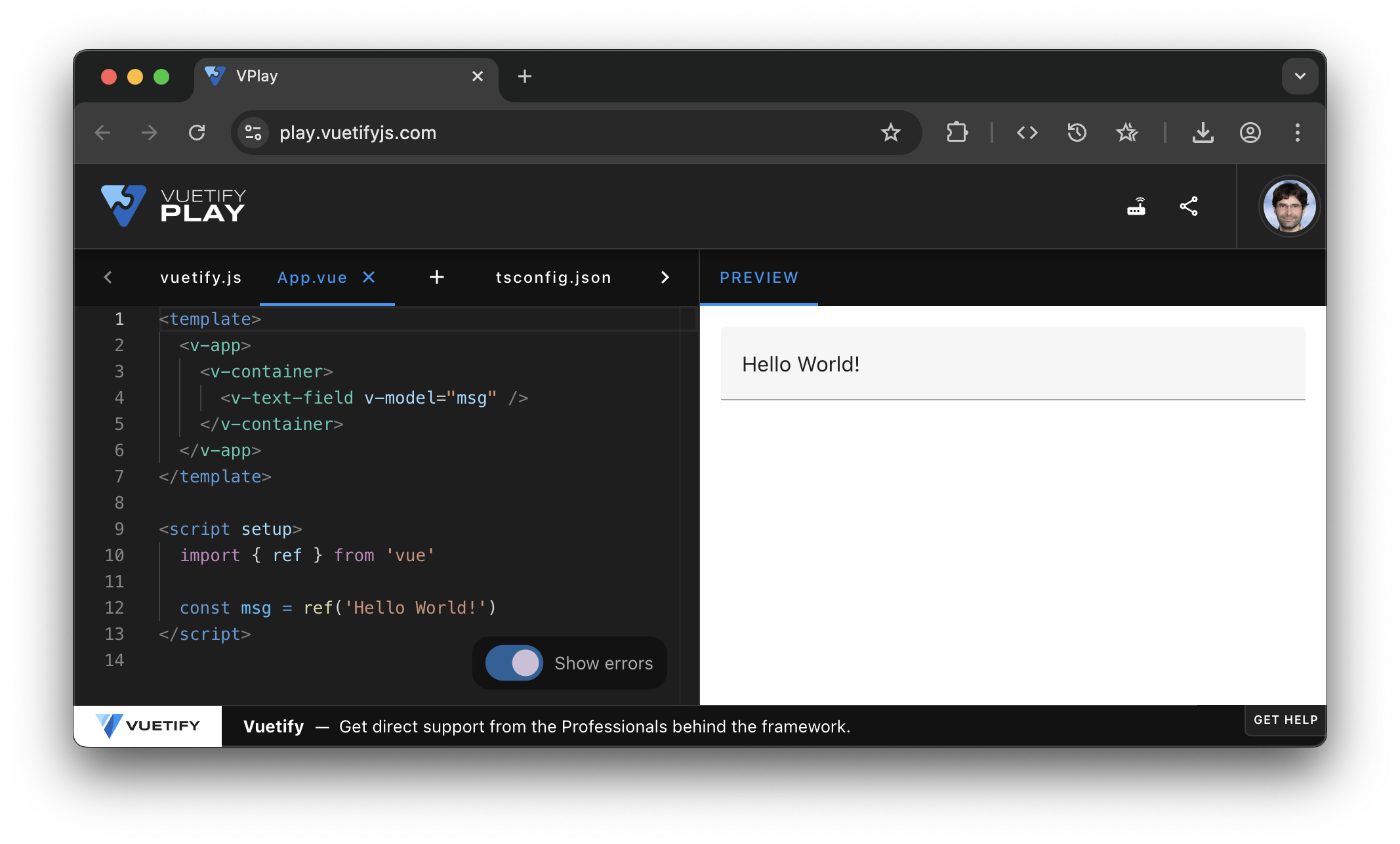1400x844 pixels.
Task: Click the <script setup> line
Action: point(230,529)
